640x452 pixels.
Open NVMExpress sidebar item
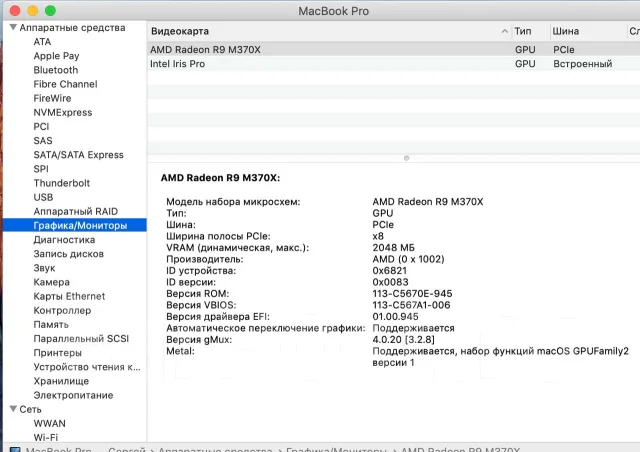tap(63, 112)
